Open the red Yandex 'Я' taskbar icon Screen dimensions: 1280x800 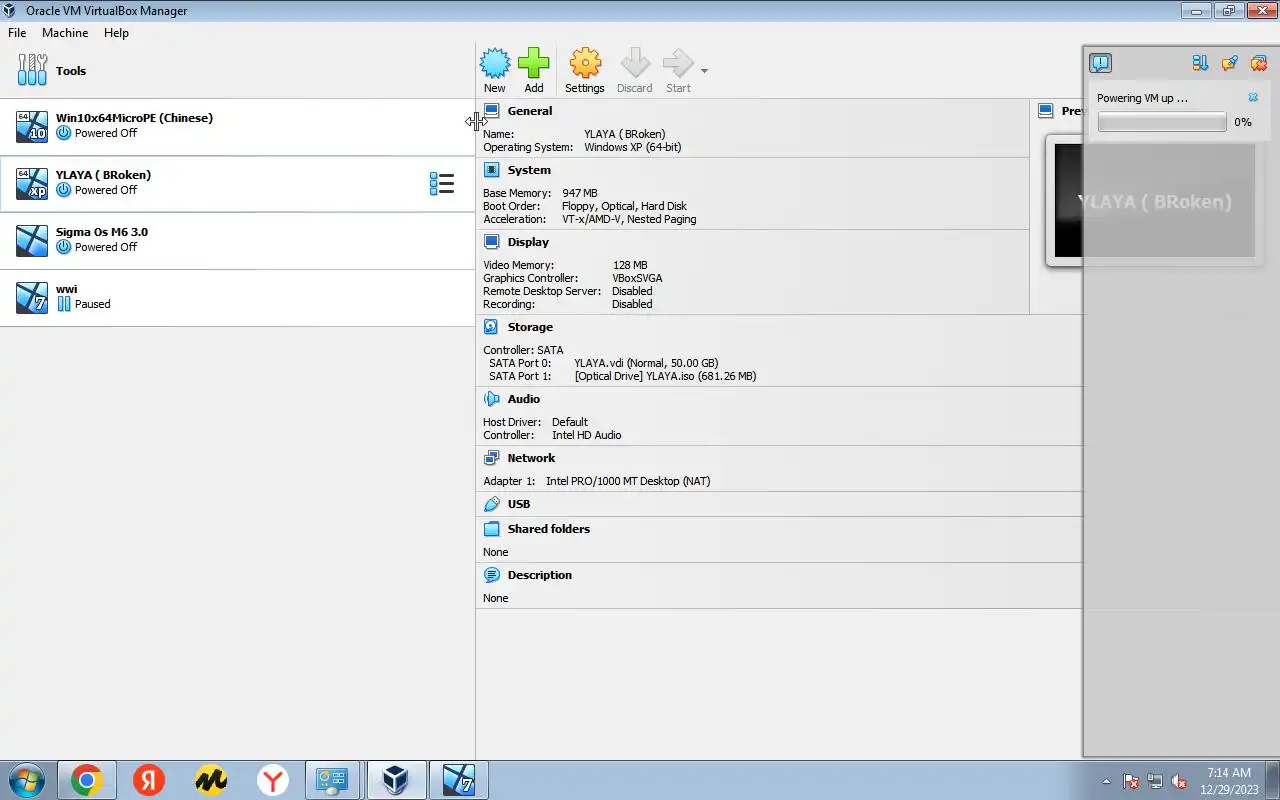point(149,780)
